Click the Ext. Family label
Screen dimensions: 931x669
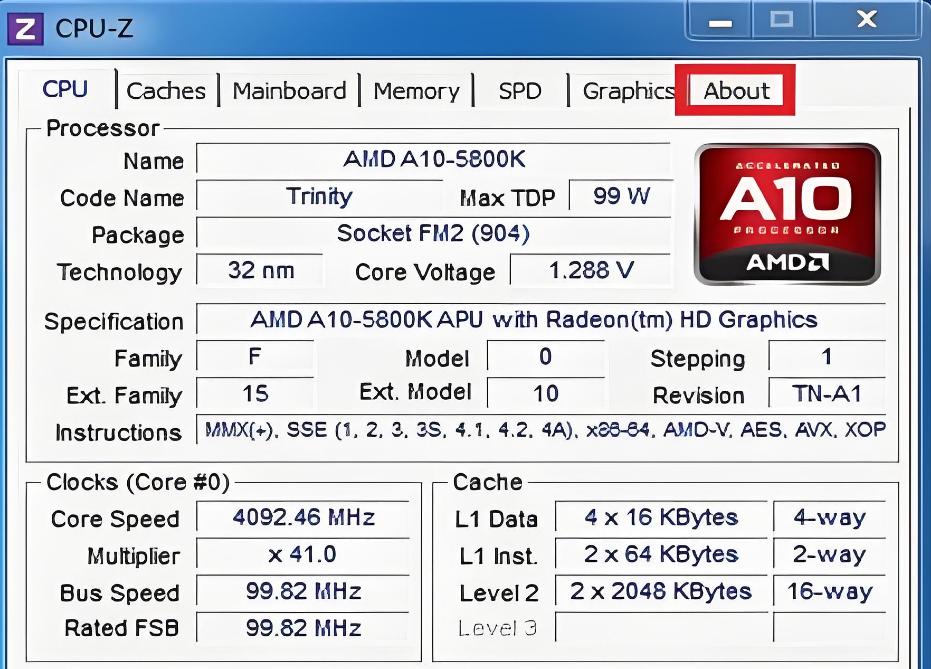pyautogui.click(x=124, y=396)
